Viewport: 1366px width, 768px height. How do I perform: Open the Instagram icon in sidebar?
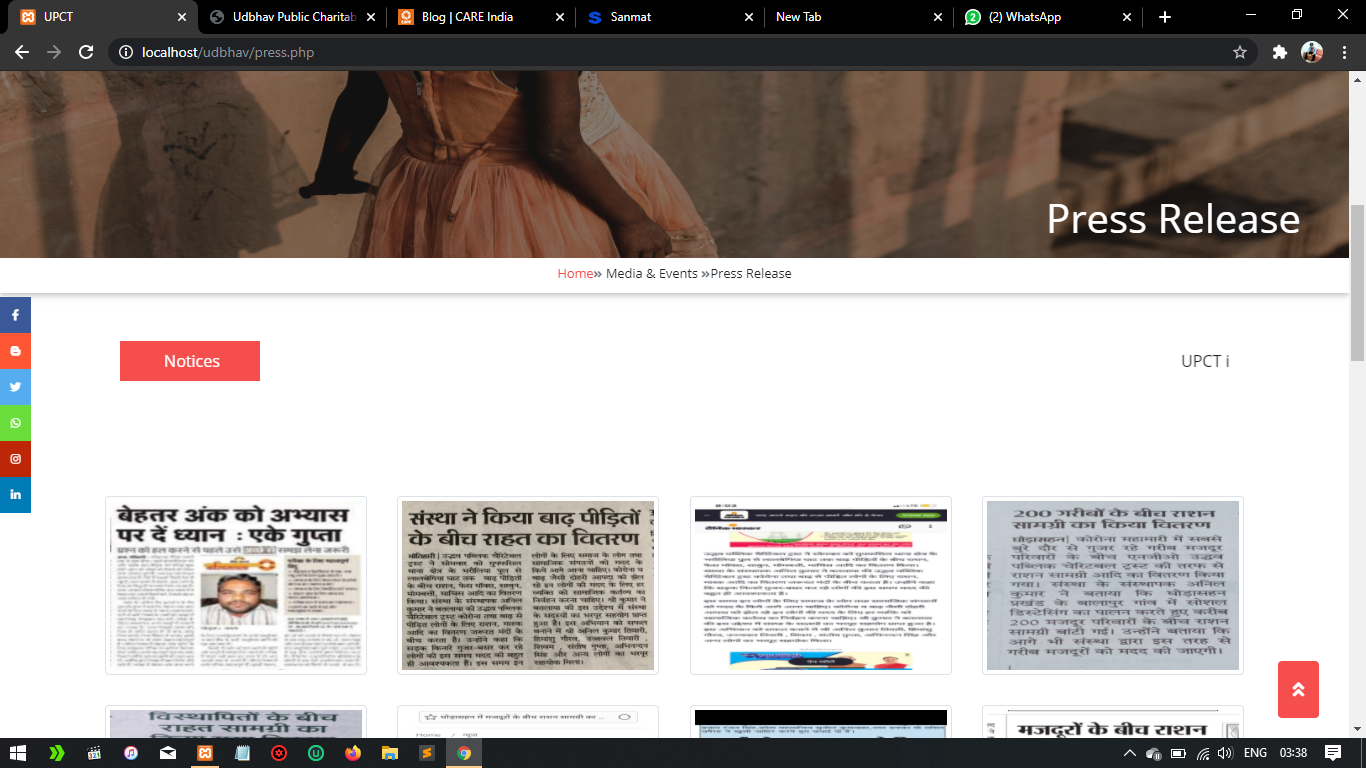pos(15,459)
